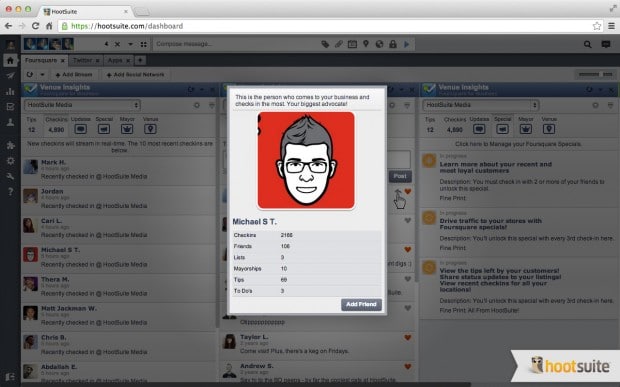Click the tags icon in compose bar

point(325,44)
